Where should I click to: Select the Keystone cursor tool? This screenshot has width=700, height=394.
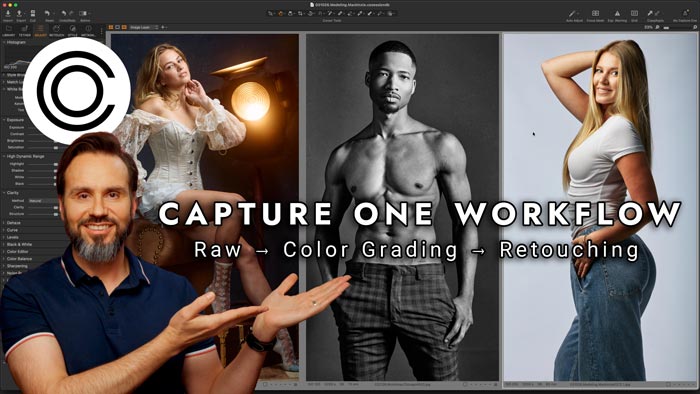click(321, 13)
